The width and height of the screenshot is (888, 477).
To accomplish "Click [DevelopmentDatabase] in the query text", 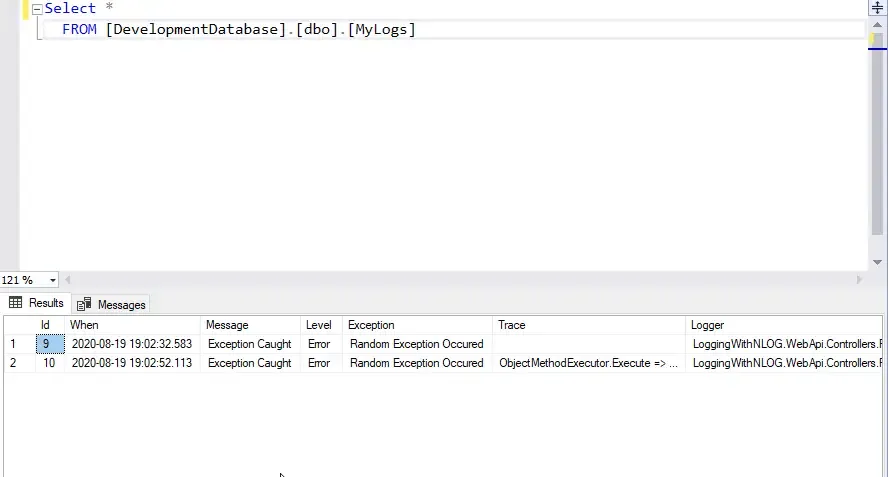I will pos(196,29).
